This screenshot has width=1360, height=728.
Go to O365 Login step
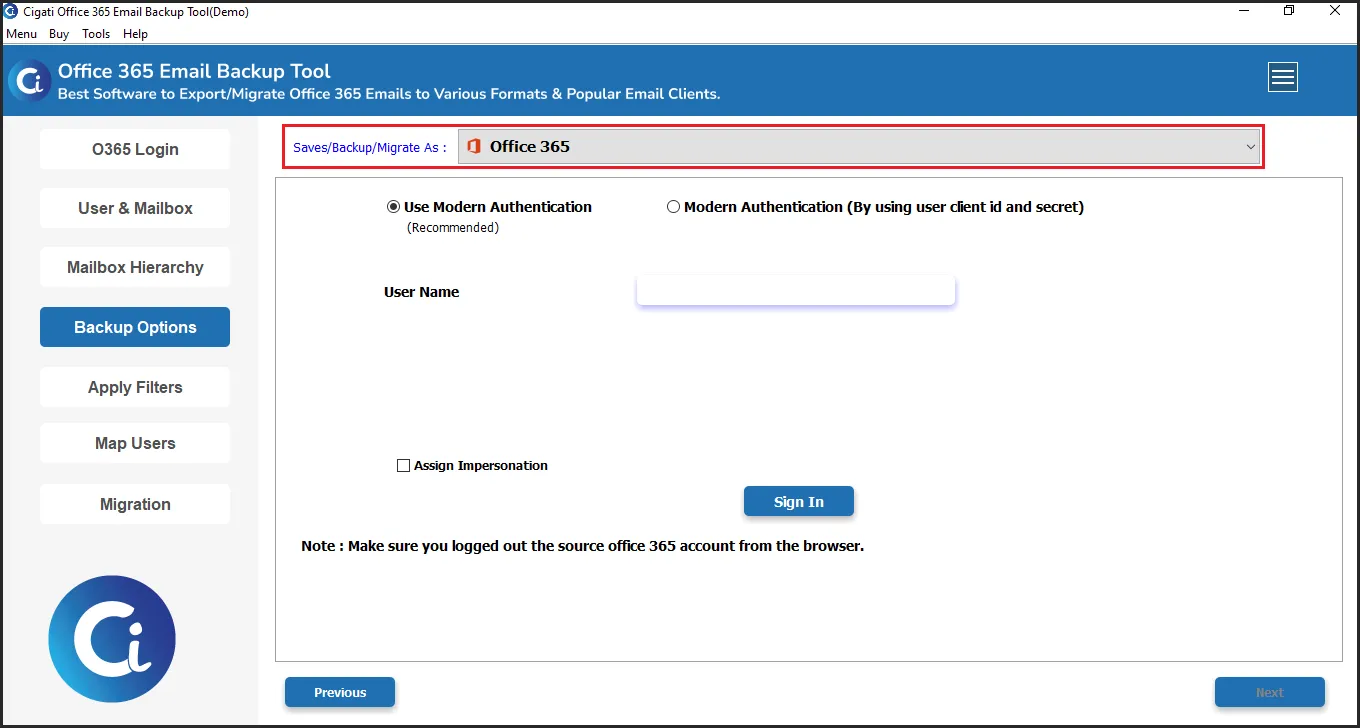pyautogui.click(x=135, y=149)
